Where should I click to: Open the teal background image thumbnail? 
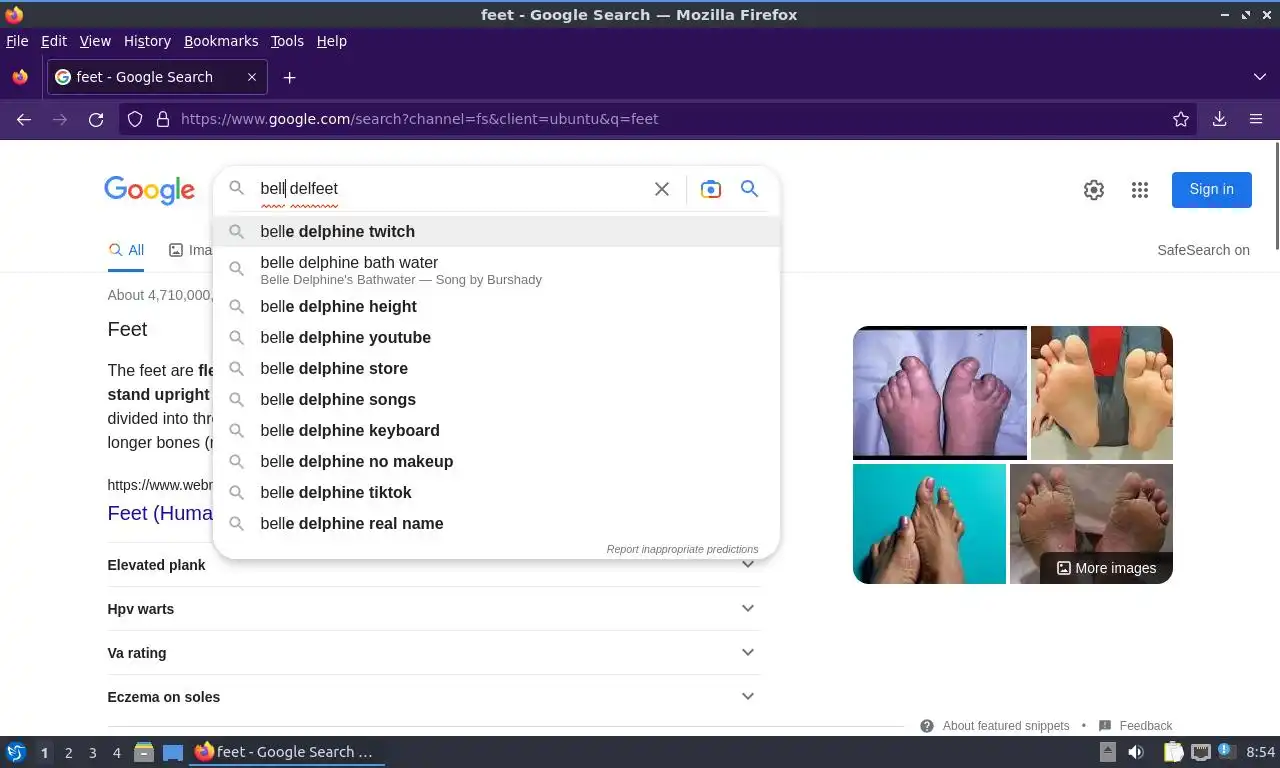click(x=929, y=524)
